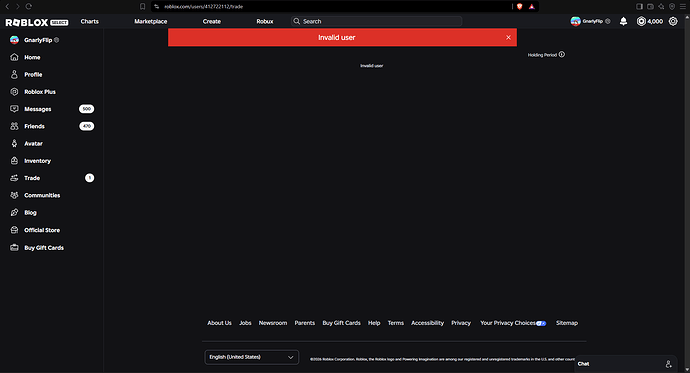The width and height of the screenshot is (690, 373).
Task: Click the Messages icon in sidebar
Action: click(x=15, y=109)
